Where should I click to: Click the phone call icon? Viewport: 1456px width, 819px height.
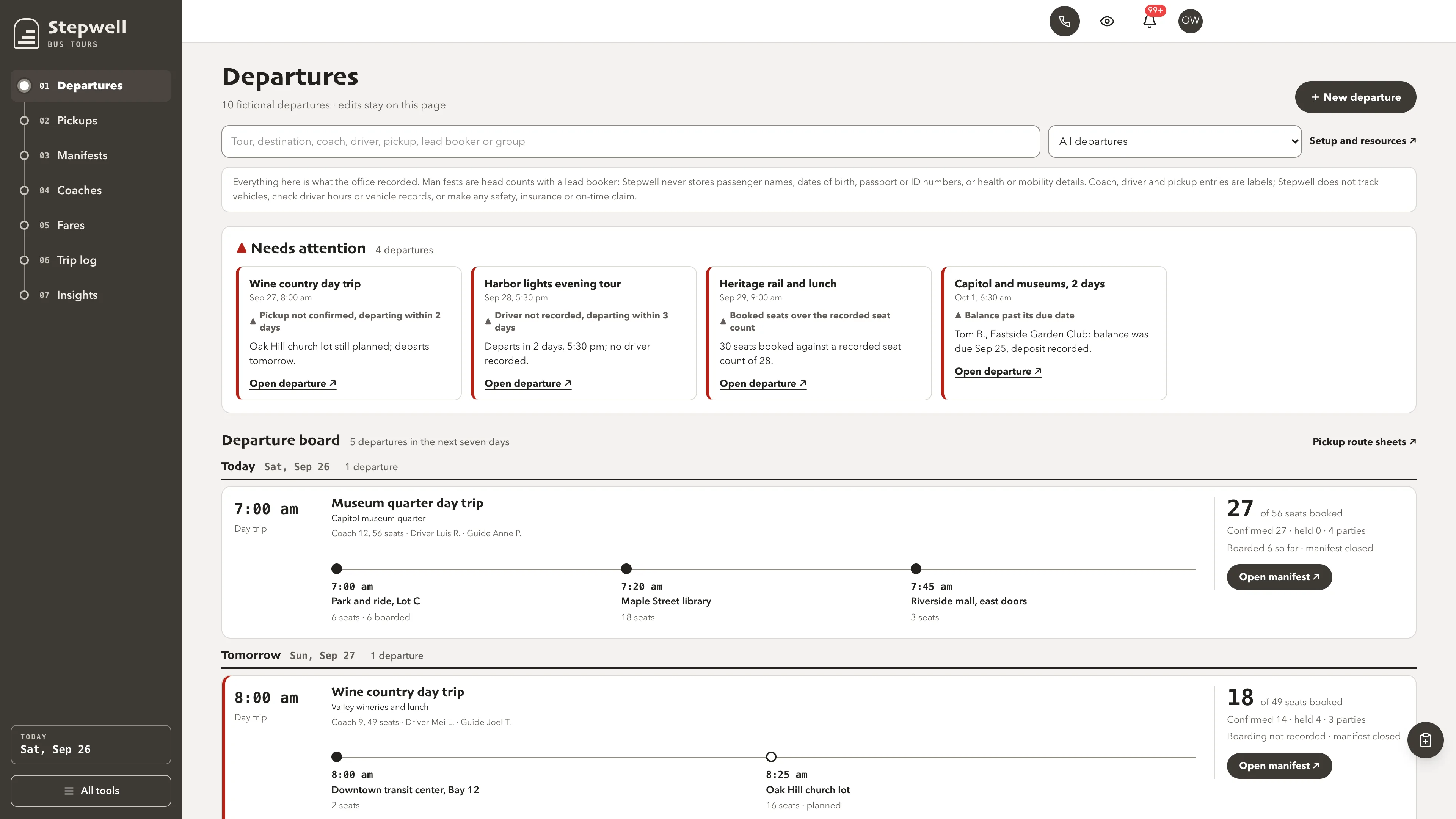coord(1064,21)
